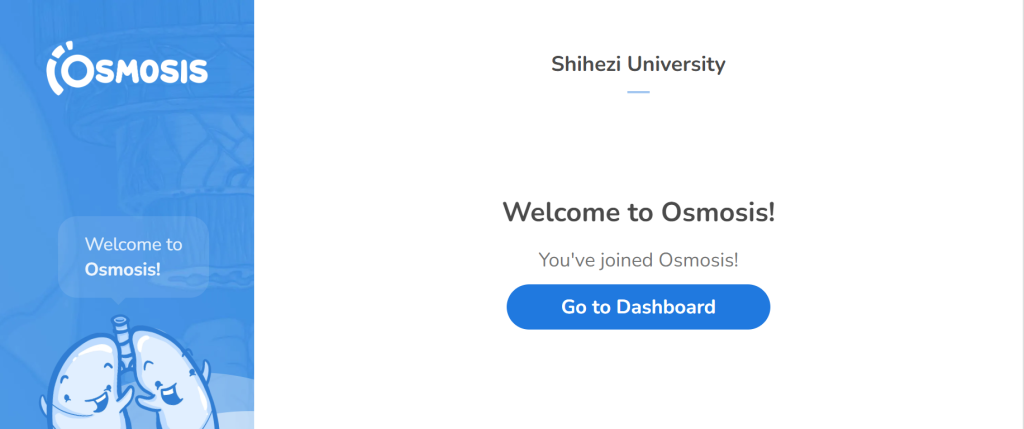The image size is (1024, 429).
Task: Select the lungs mascot illustration
Action: (x=126, y=373)
